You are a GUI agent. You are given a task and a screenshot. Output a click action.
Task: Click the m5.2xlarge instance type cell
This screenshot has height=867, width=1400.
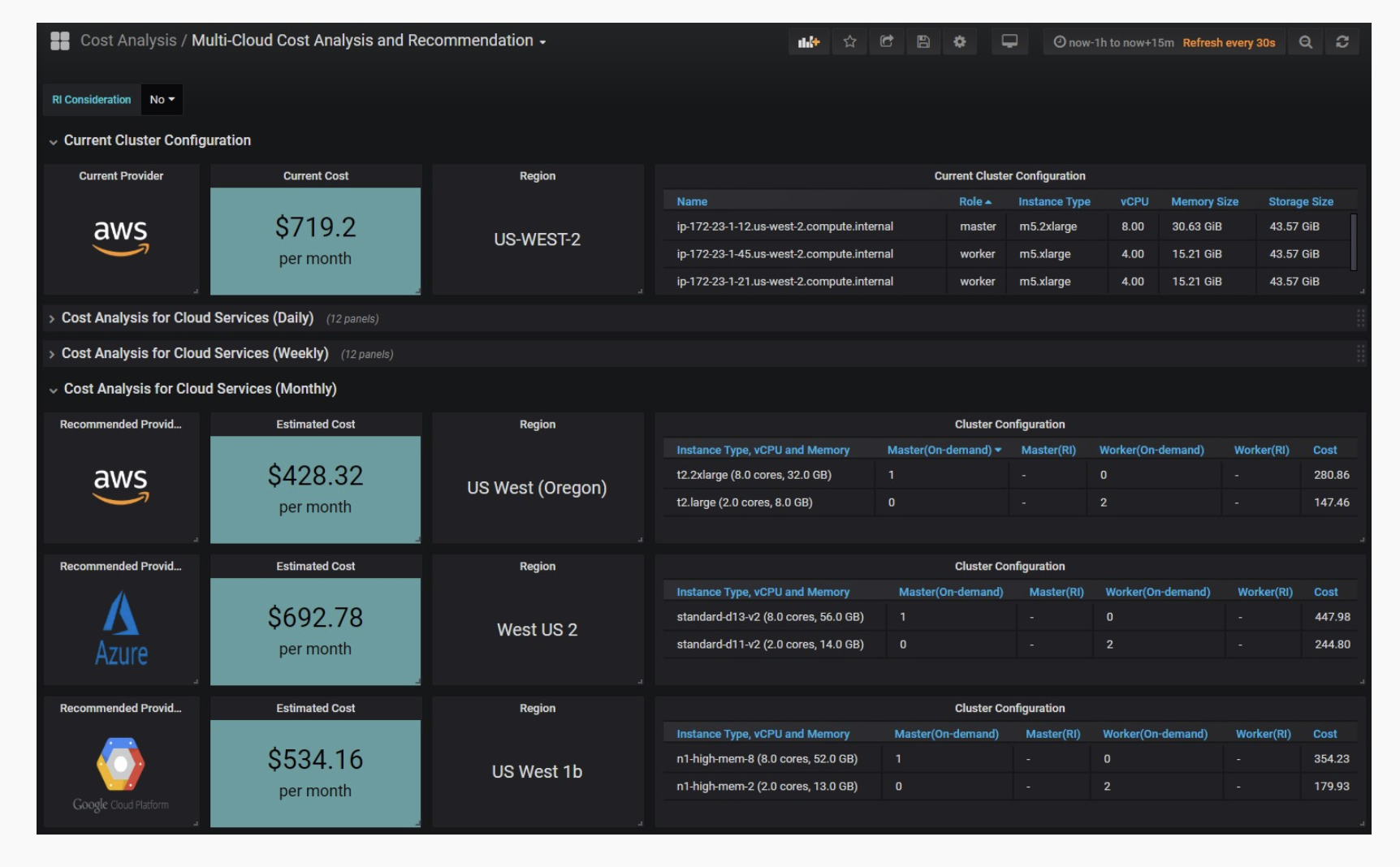1048,226
